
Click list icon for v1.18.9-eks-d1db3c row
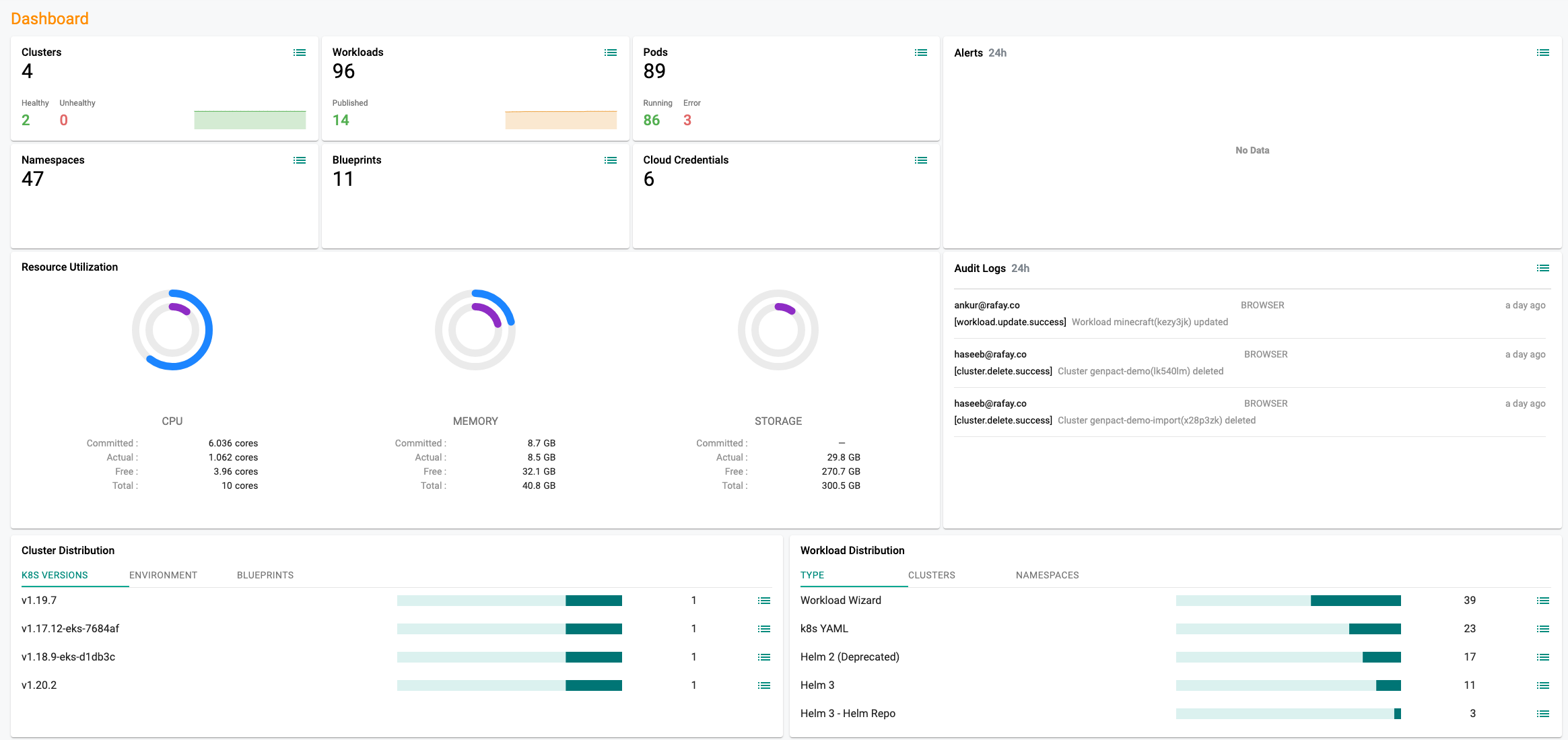click(764, 657)
